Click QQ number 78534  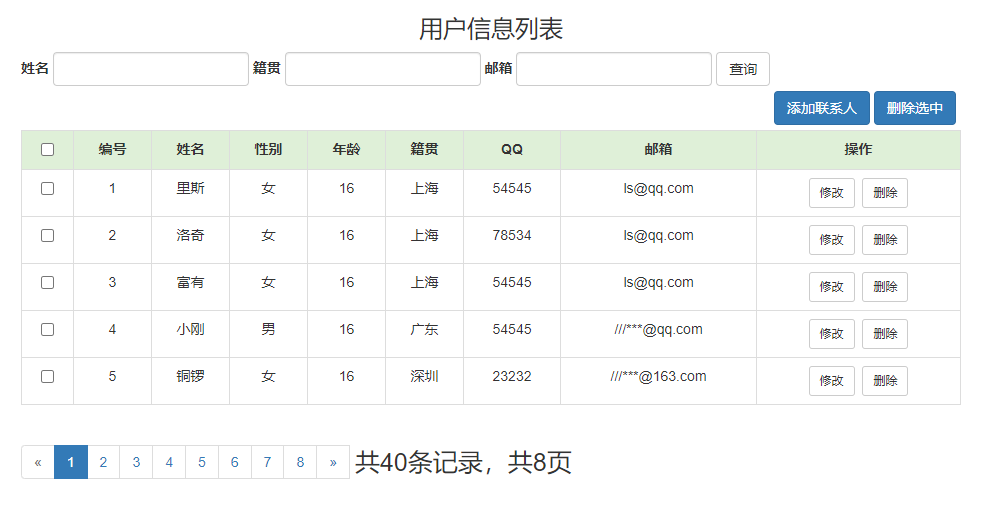[512, 235]
